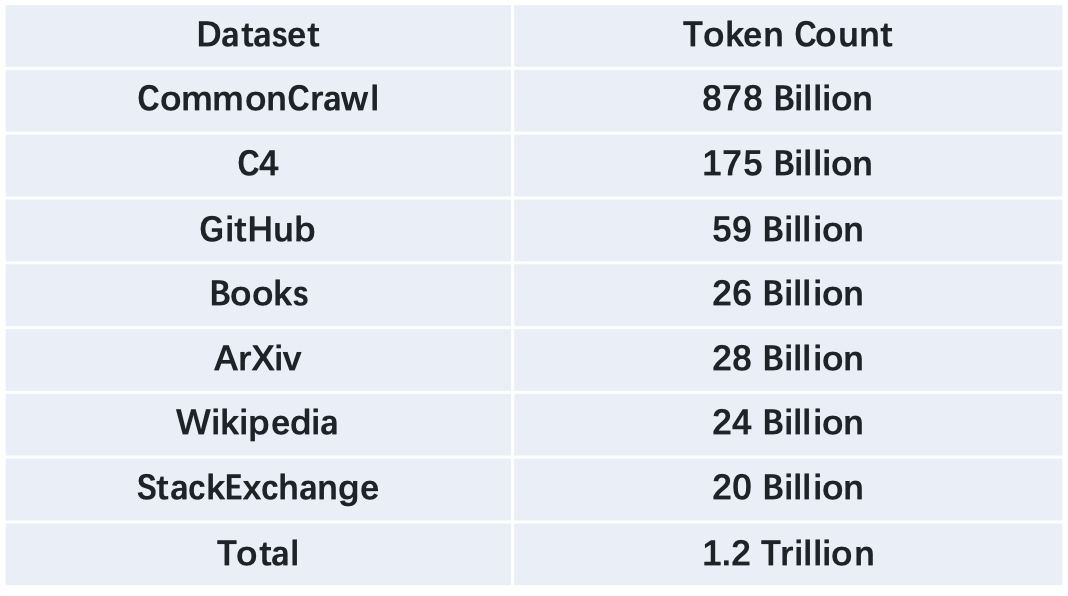Click the Wikipedia dataset cell
The image size is (1068, 596).
tap(258, 424)
